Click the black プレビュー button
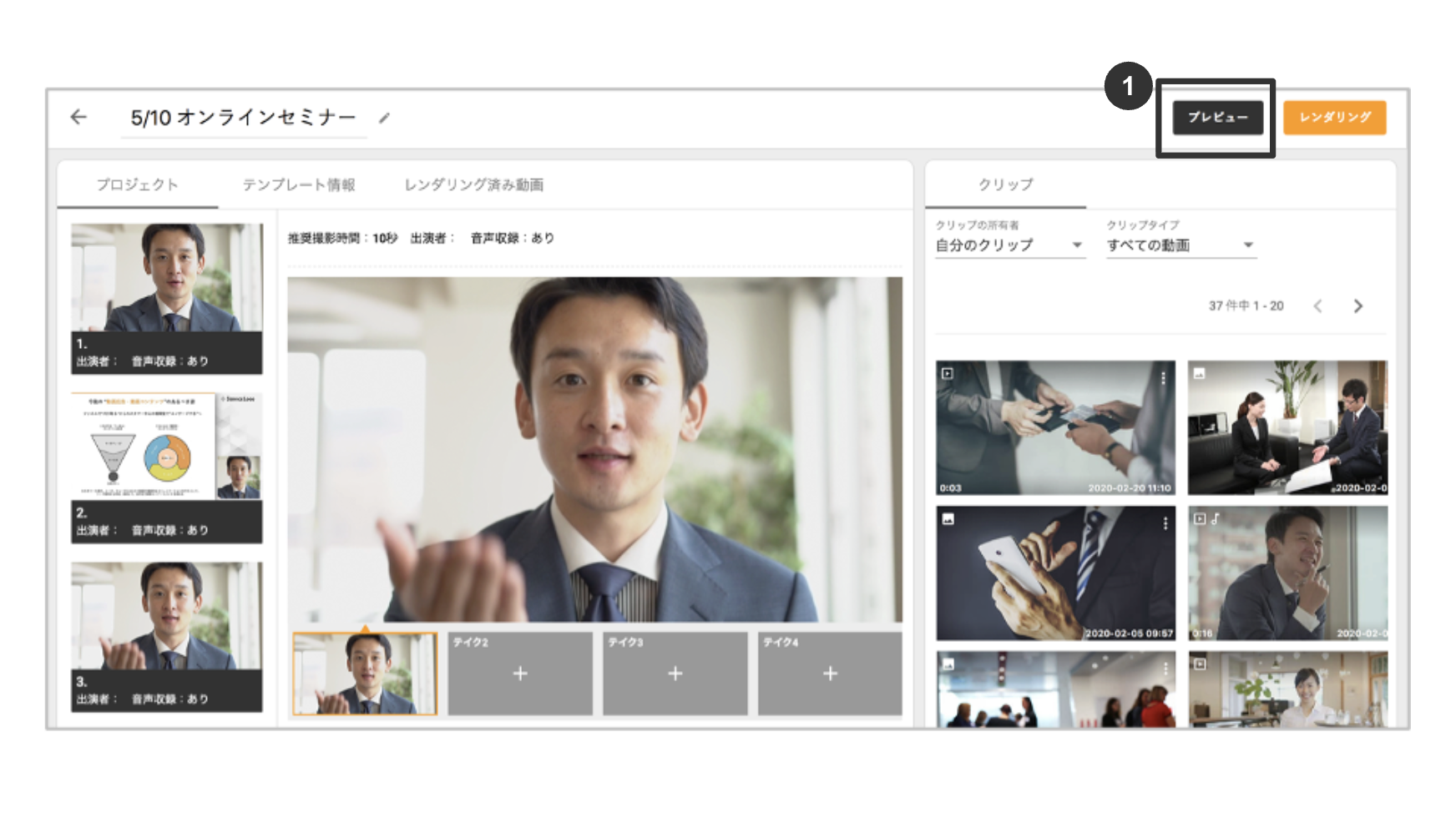Screen dimensions: 1456x818 [1217, 118]
